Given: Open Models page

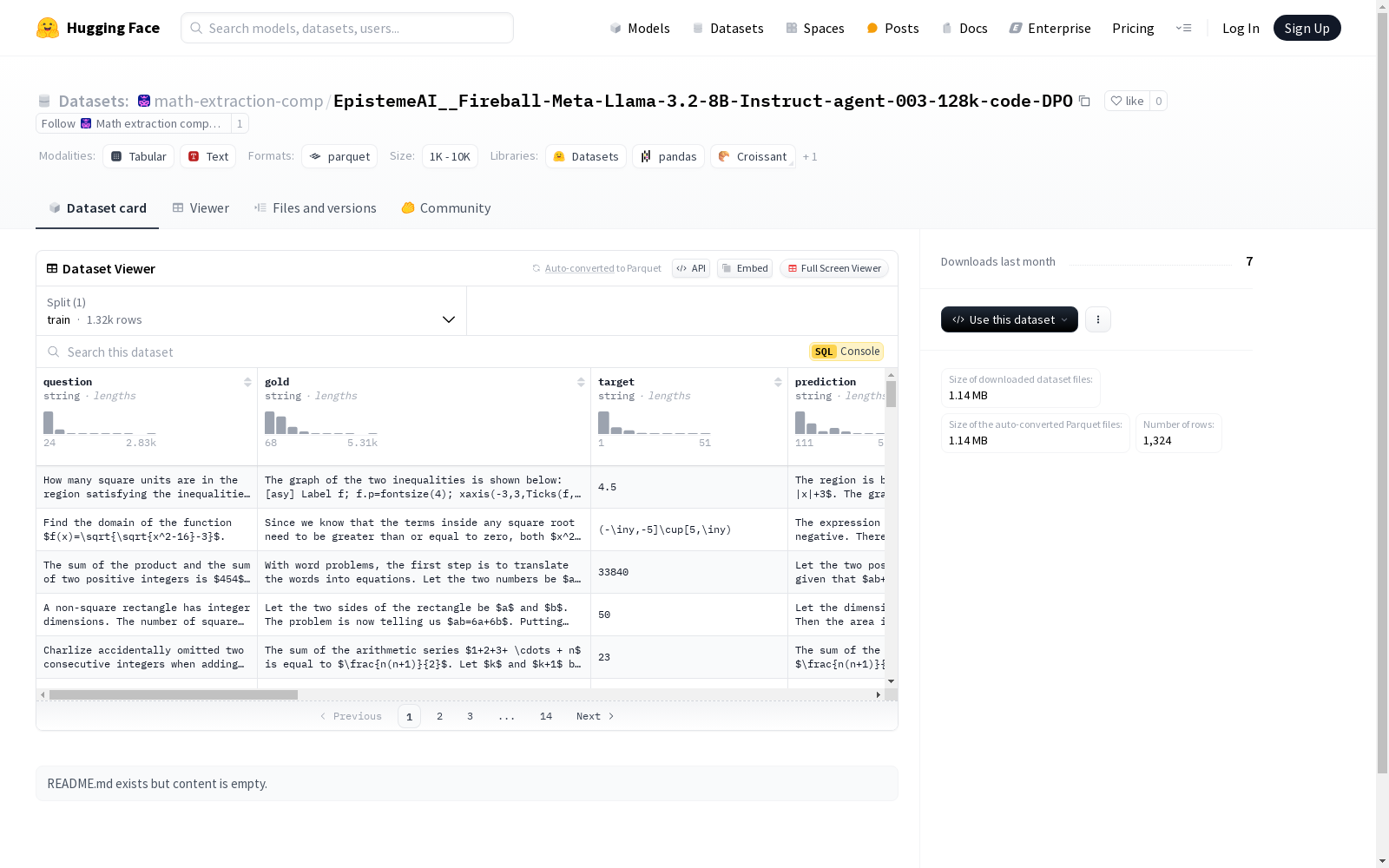Looking at the screenshot, I should tap(640, 28).
